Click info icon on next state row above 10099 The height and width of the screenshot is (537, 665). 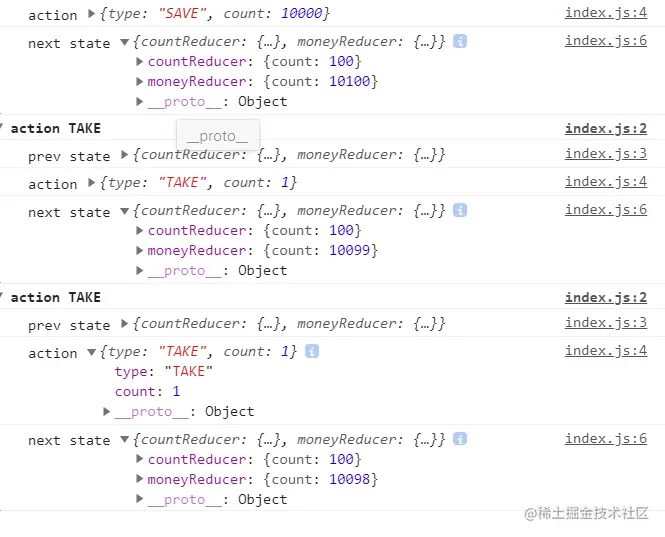pyautogui.click(x=460, y=210)
